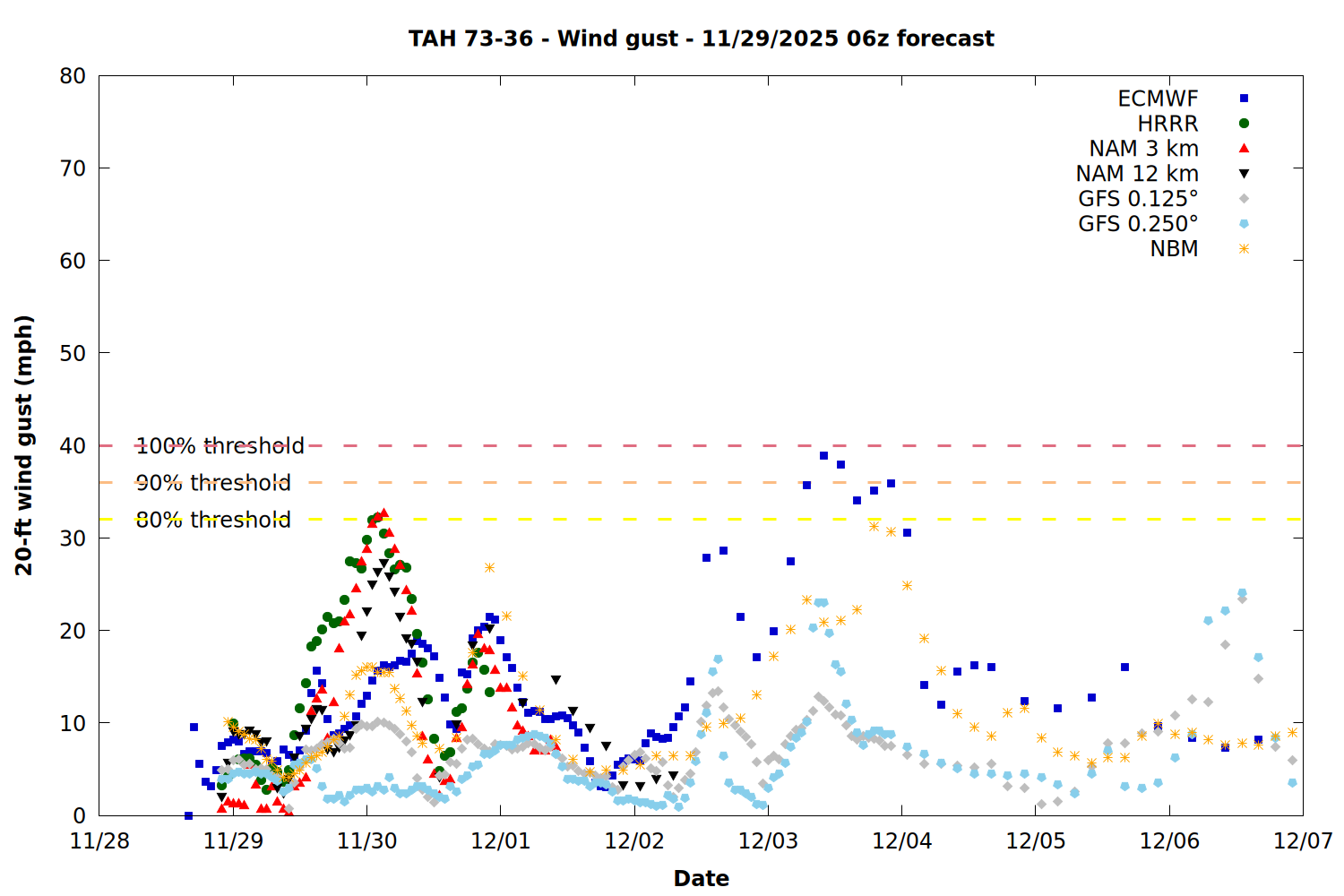Image resolution: width=1344 pixels, height=896 pixels.
Task: Click the 20-ft wind gust axis title
Action: coord(24,445)
